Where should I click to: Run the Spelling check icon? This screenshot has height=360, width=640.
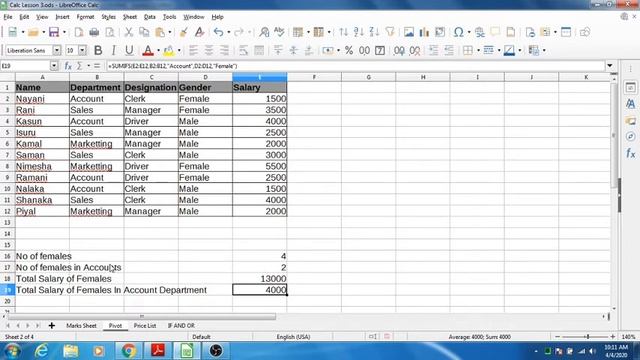tap(279, 32)
